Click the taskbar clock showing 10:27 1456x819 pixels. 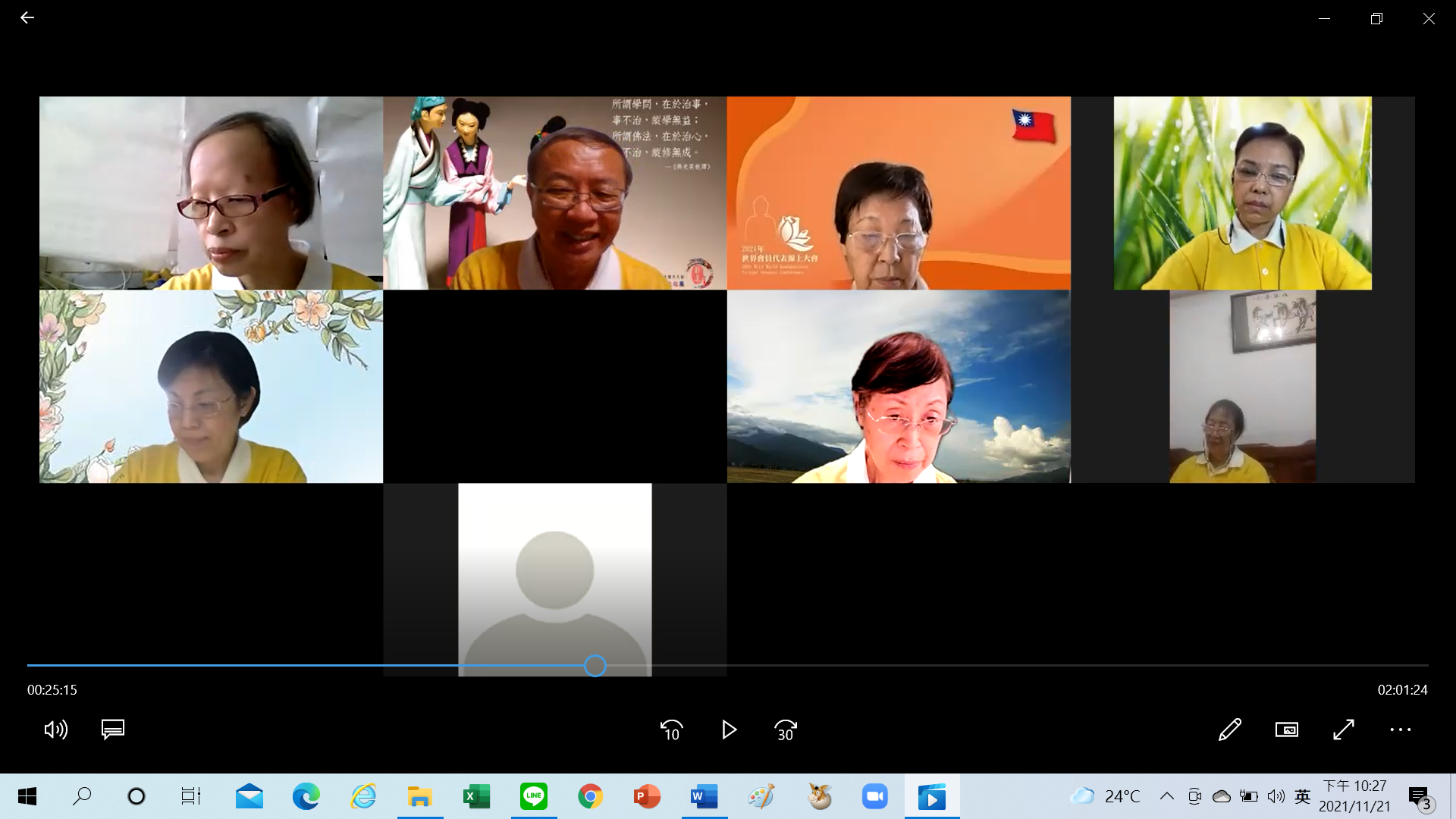[x=1354, y=796]
